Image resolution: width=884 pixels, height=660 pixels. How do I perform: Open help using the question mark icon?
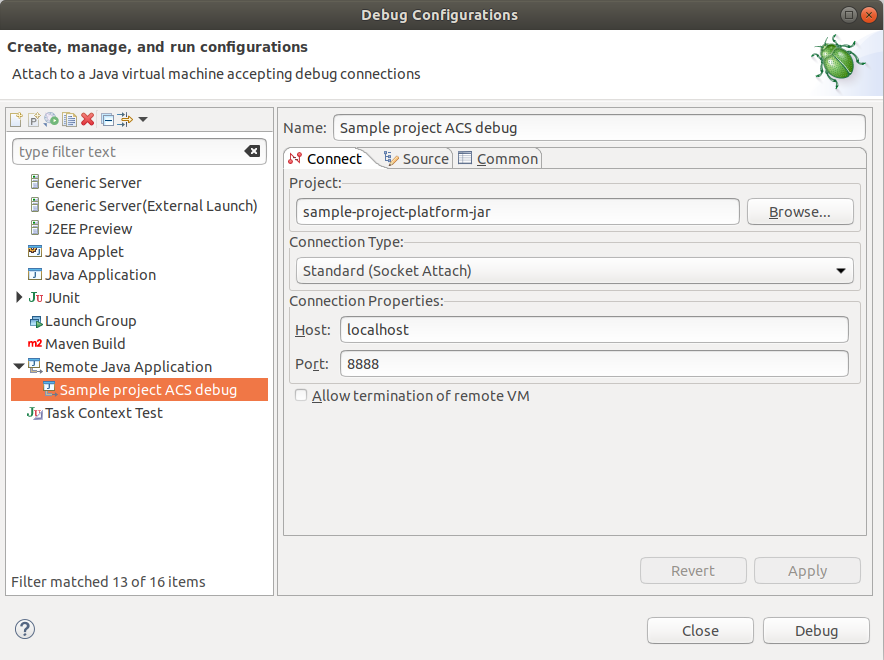click(24, 629)
